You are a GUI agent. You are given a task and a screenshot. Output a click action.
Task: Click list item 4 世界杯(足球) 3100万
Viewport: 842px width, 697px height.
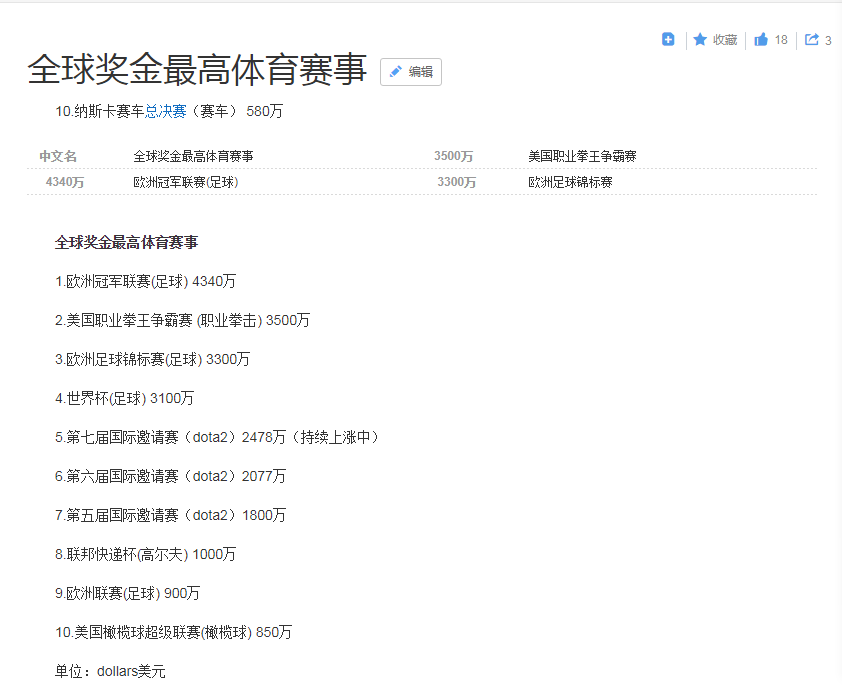pos(125,398)
